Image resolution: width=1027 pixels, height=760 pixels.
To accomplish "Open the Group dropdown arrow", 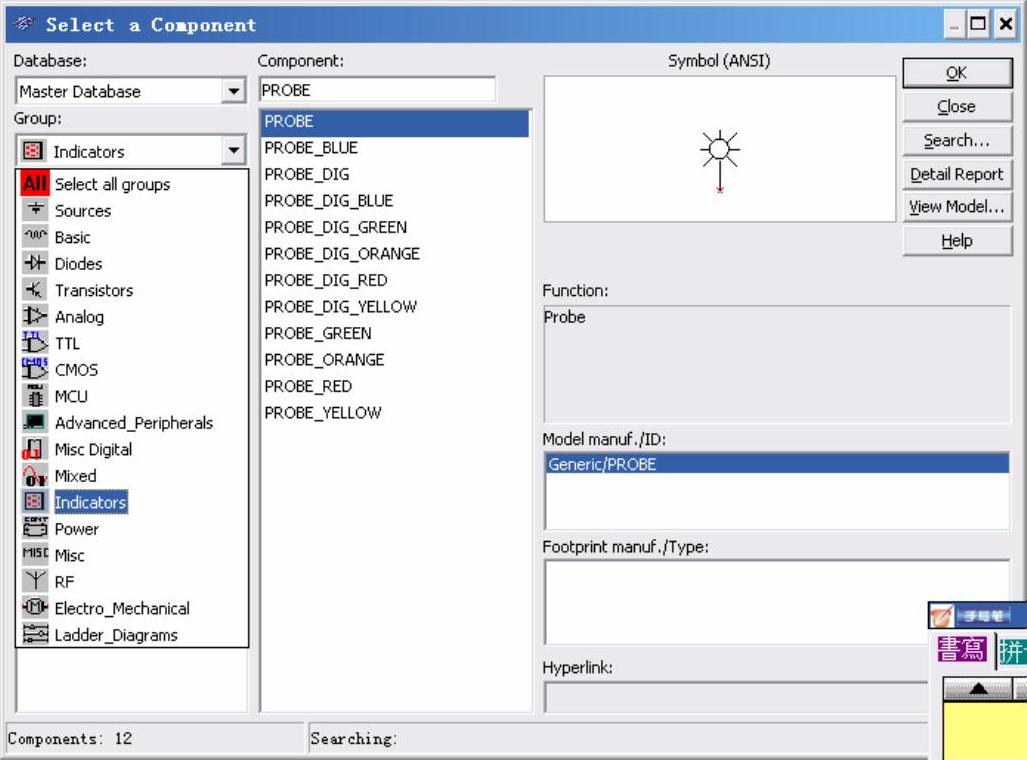I will 233,151.
